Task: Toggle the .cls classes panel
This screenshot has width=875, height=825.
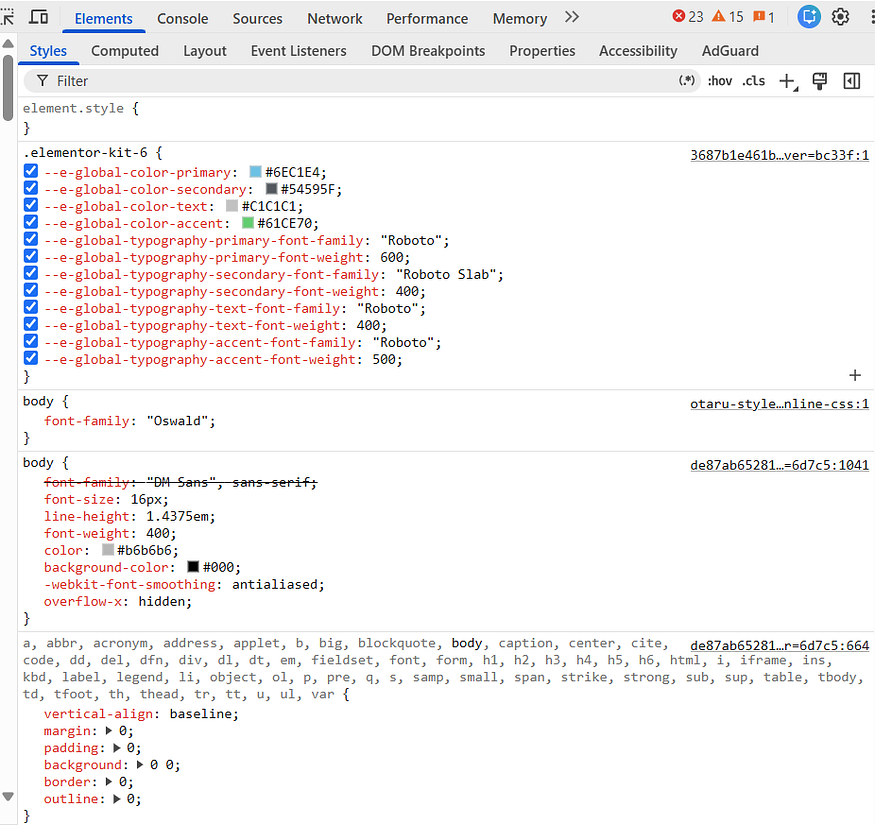Action: point(753,81)
